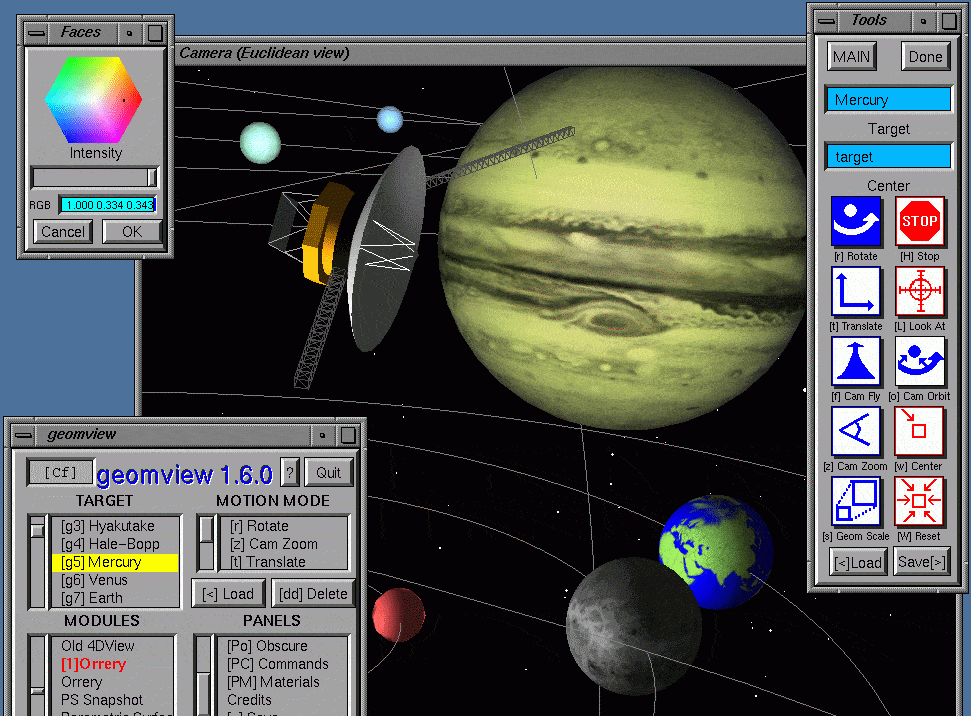Open the geomview window menu button
Viewport: 971px width, 716px height.
coord(24,435)
